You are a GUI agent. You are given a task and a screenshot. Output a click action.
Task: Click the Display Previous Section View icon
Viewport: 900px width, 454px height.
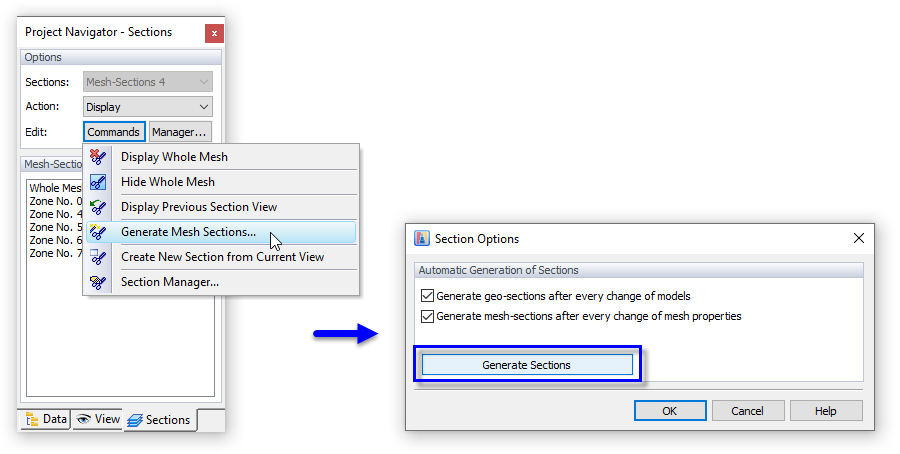(97, 207)
